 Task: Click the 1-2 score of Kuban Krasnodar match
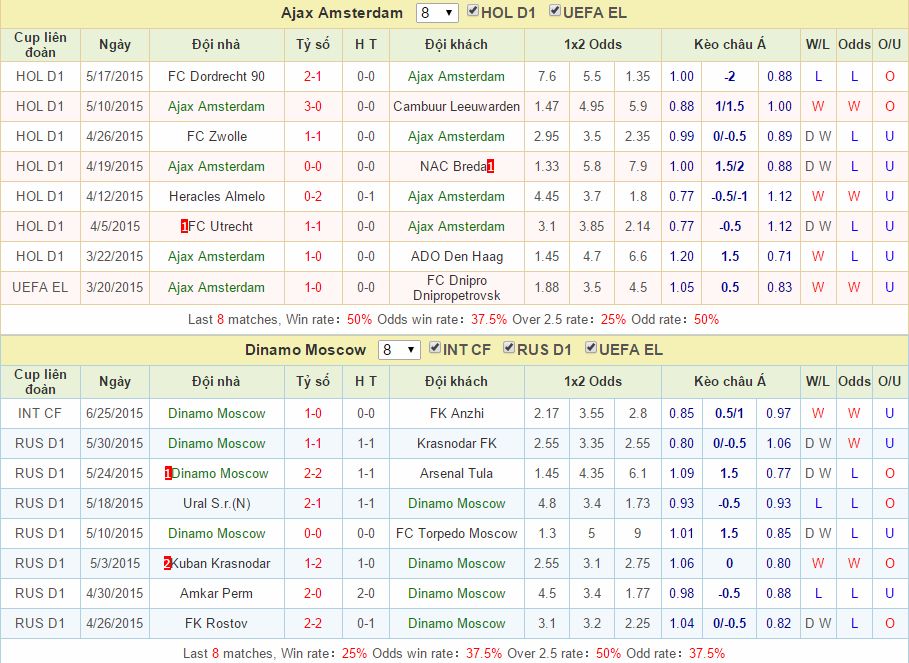click(x=312, y=563)
